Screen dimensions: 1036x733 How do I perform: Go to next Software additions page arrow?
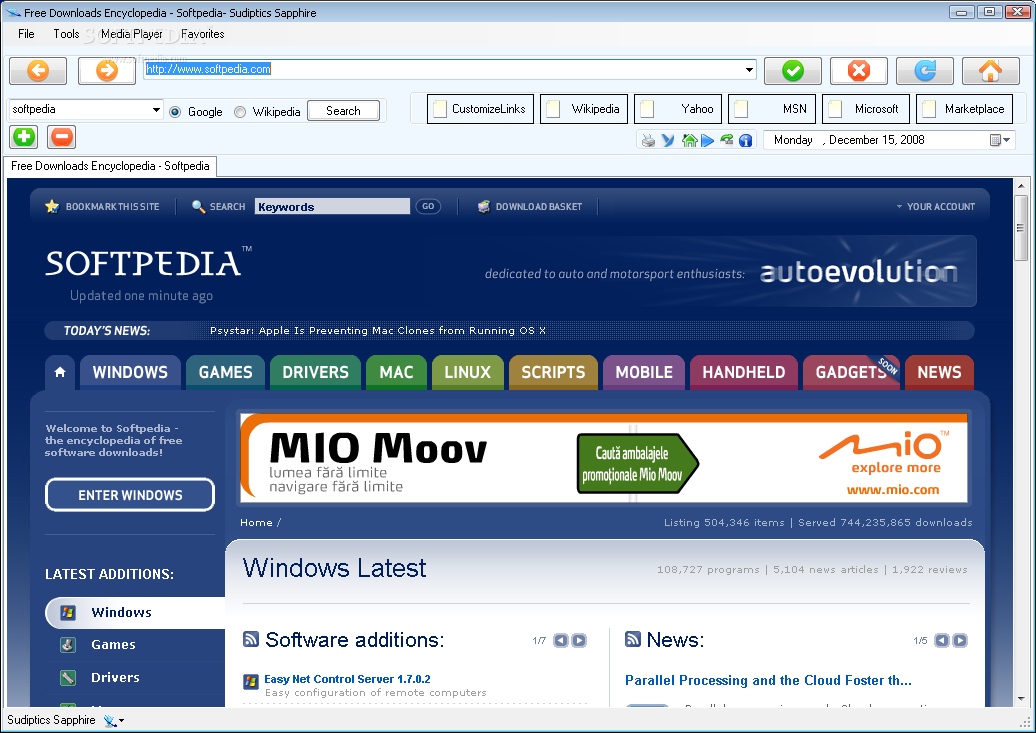[x=579, y=640]
